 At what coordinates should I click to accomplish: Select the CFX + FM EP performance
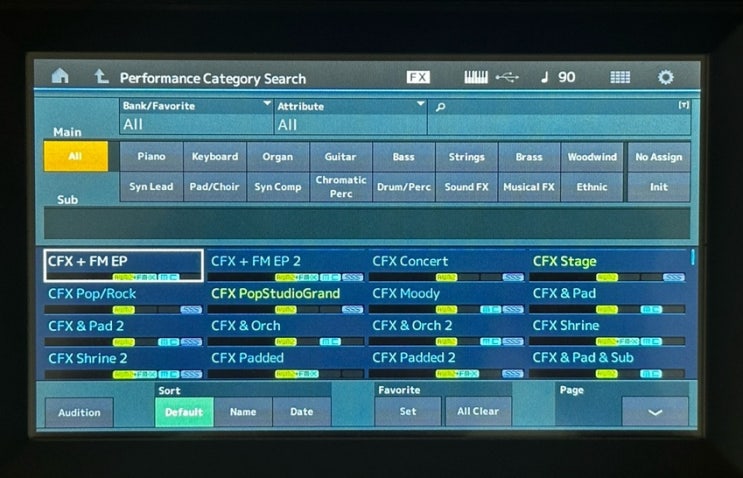pos(123,266)
